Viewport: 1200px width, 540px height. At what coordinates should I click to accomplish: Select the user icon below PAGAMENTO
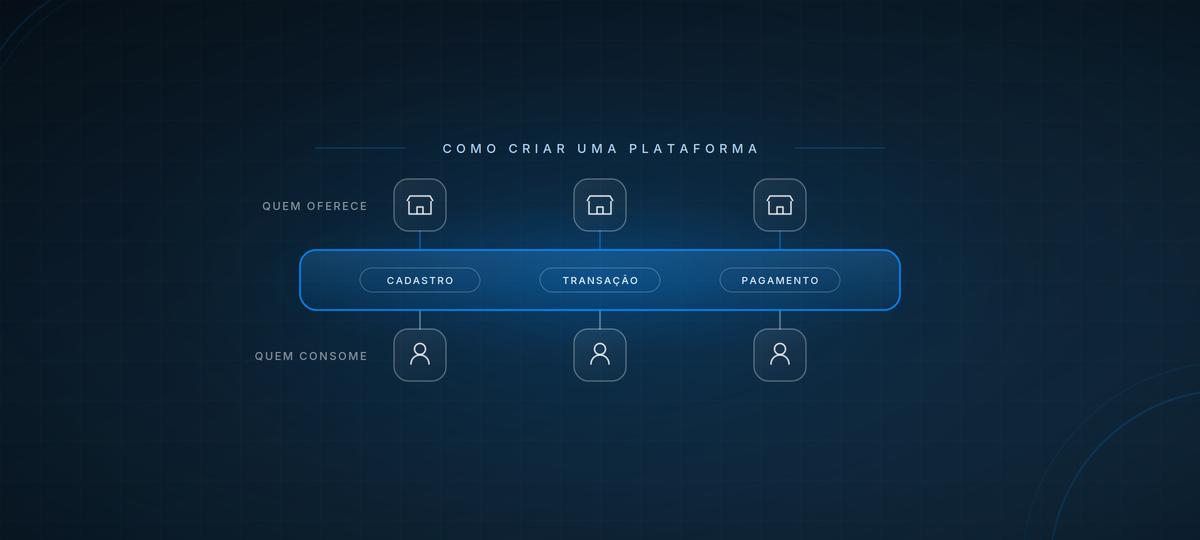point(780,355)
